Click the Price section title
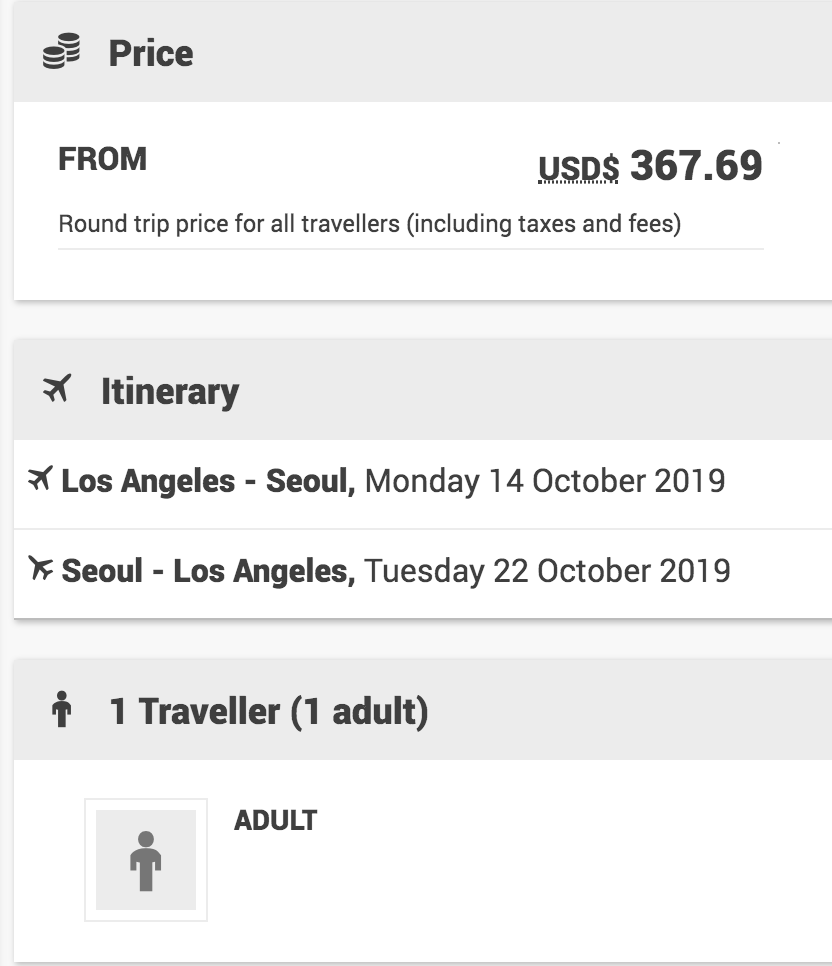 tap(150, 52)
